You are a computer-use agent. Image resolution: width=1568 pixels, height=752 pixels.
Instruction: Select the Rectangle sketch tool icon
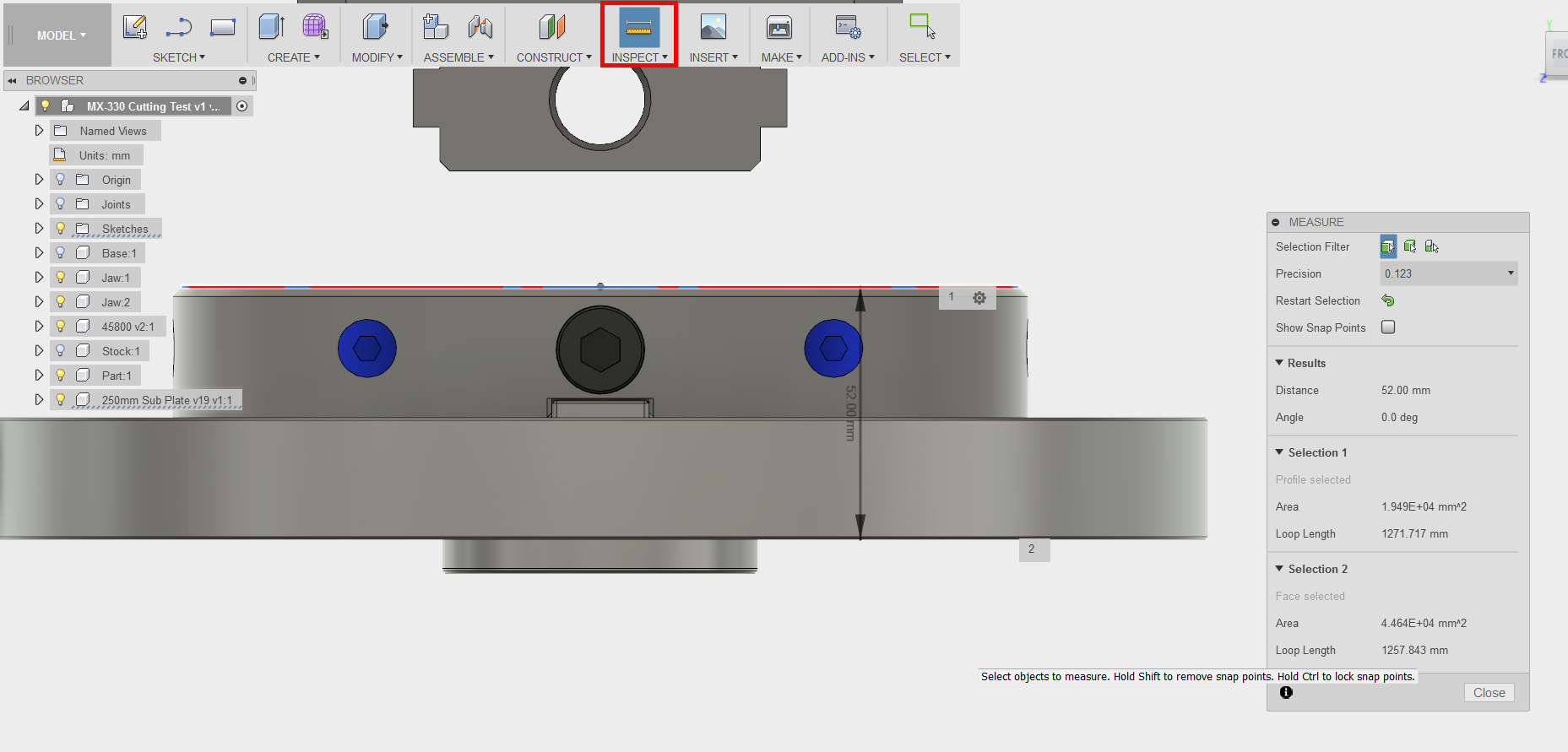tap(223, 27)
